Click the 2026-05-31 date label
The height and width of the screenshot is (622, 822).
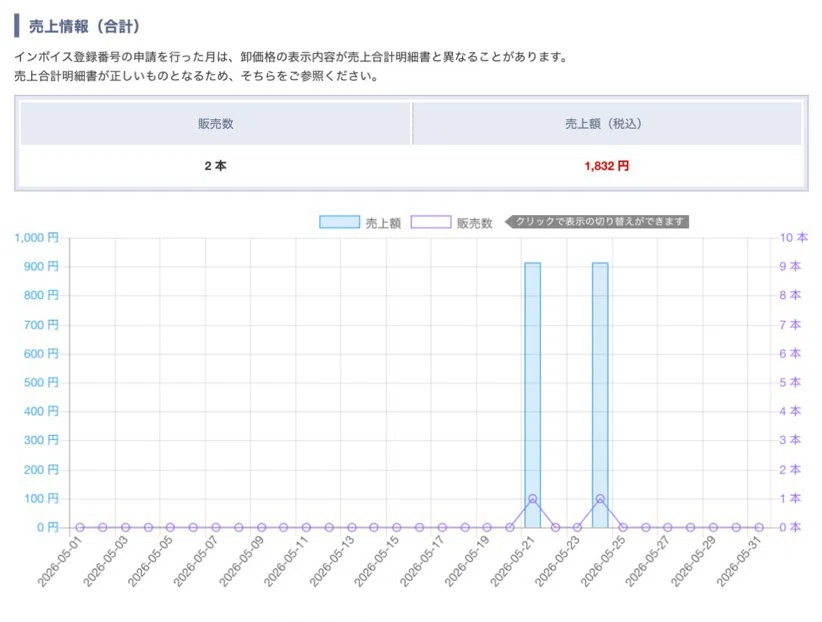coord(739,561)
